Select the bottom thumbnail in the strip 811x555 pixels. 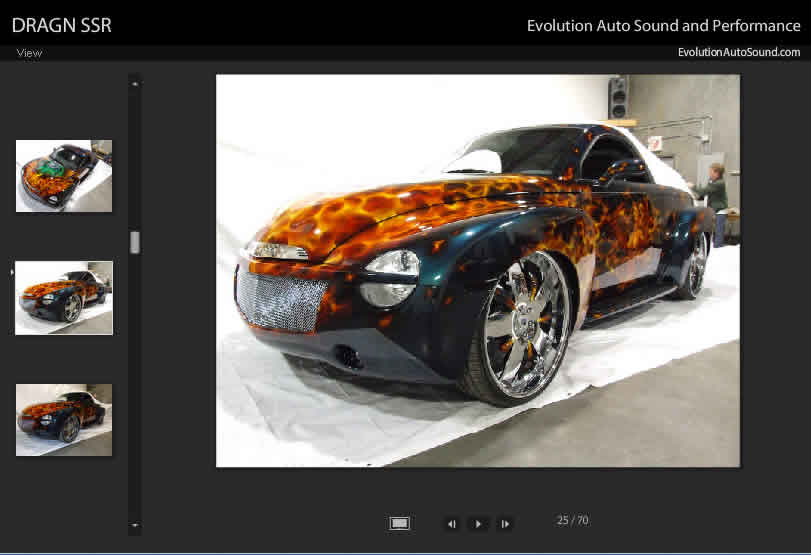coord(64,420)
